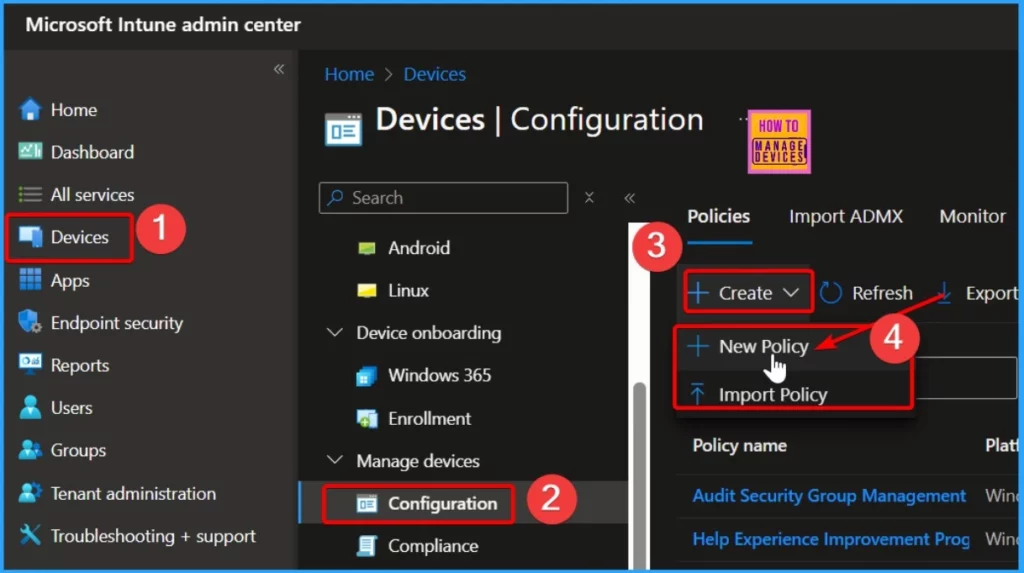Collapse the Manage devices section
The image size is (1024, 573).
pos(334,461)
